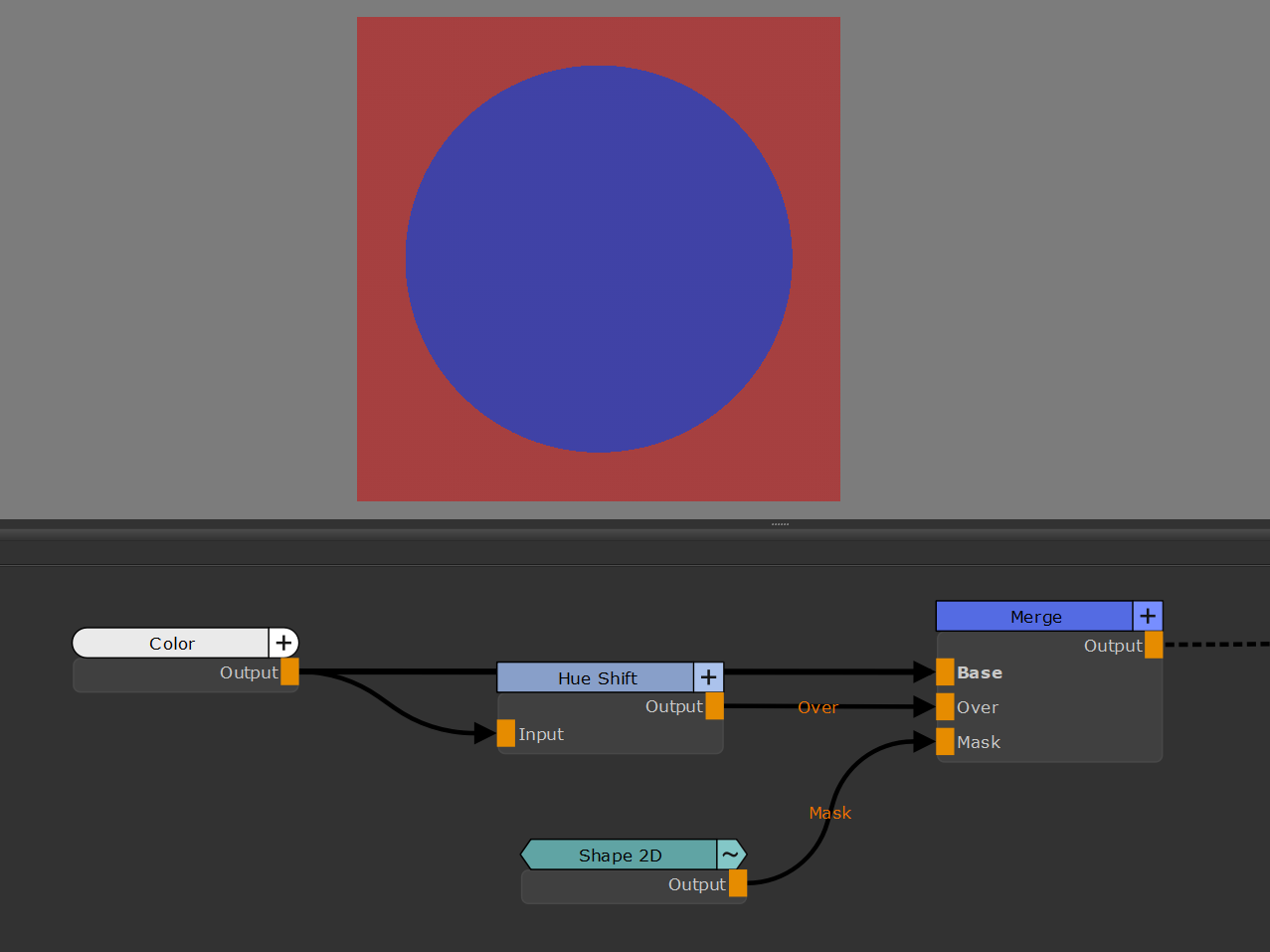Image resolution: width=1270 pixels, height=952 pixels.
Task: Grab the panel splitter handle dots
Action: [x=780, y=524]
